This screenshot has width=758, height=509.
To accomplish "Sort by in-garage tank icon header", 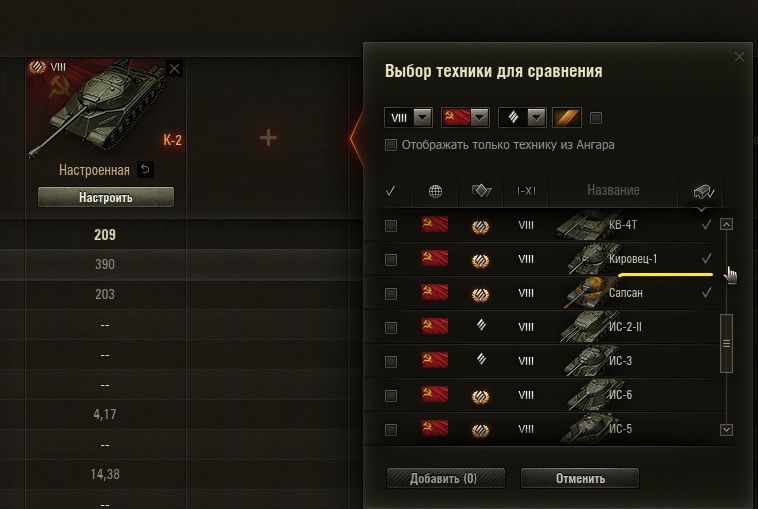I will click(703, 192).
